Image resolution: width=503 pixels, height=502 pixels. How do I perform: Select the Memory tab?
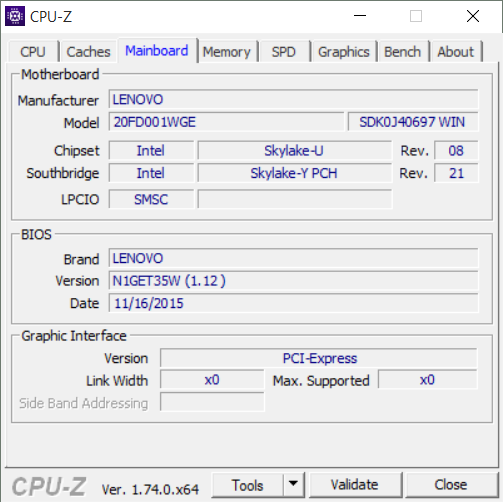(227, 52)
